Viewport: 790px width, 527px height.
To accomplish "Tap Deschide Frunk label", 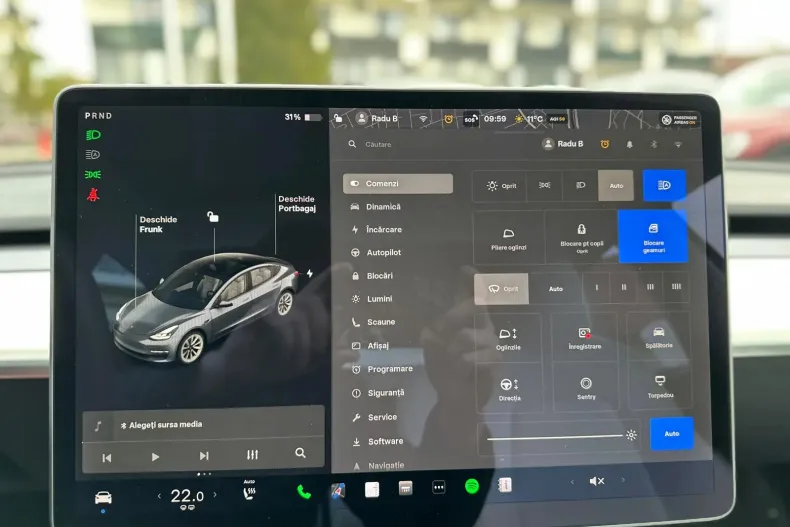I will (158, 224).
